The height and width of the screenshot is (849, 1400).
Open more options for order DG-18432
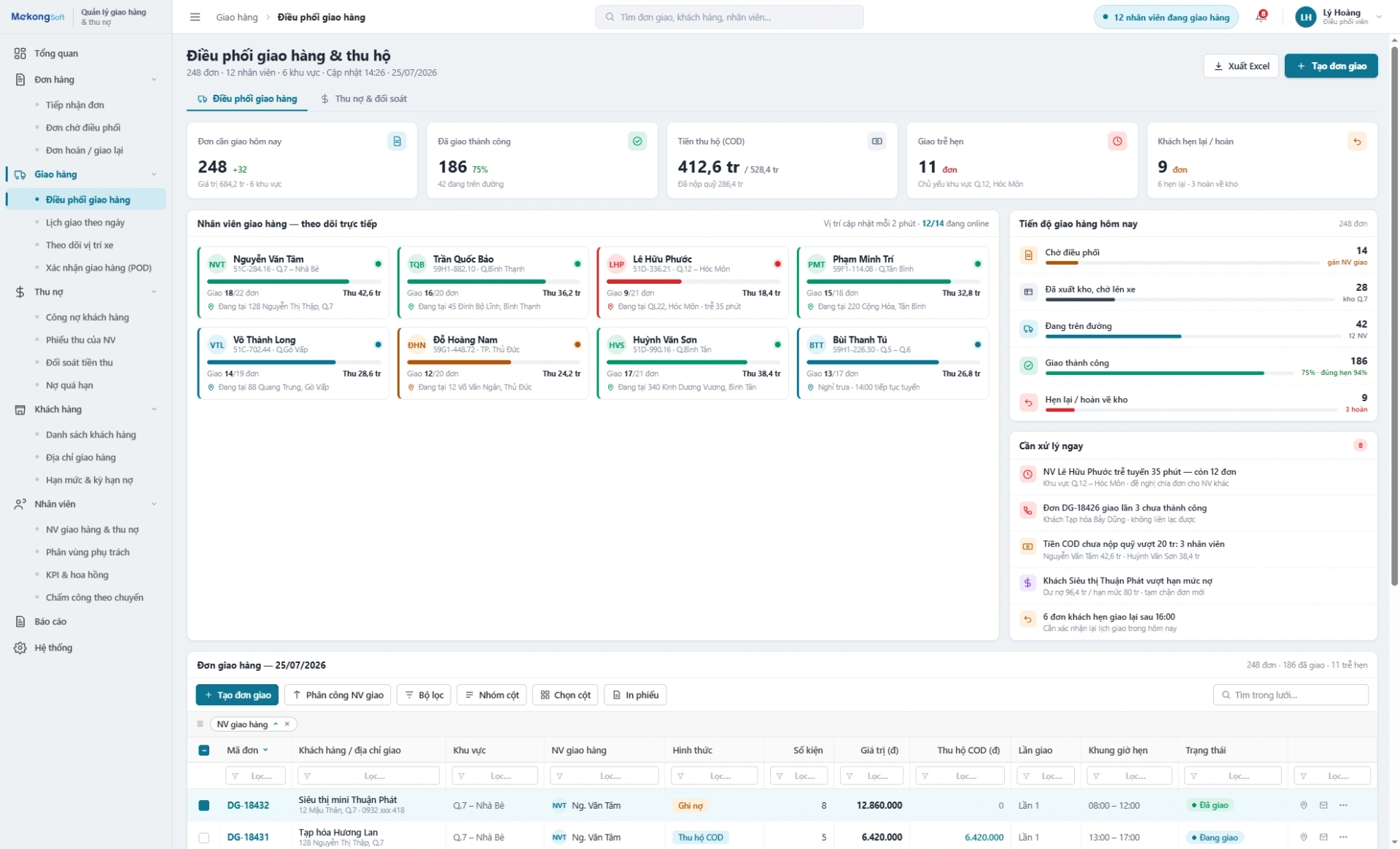pos(1343,805)
